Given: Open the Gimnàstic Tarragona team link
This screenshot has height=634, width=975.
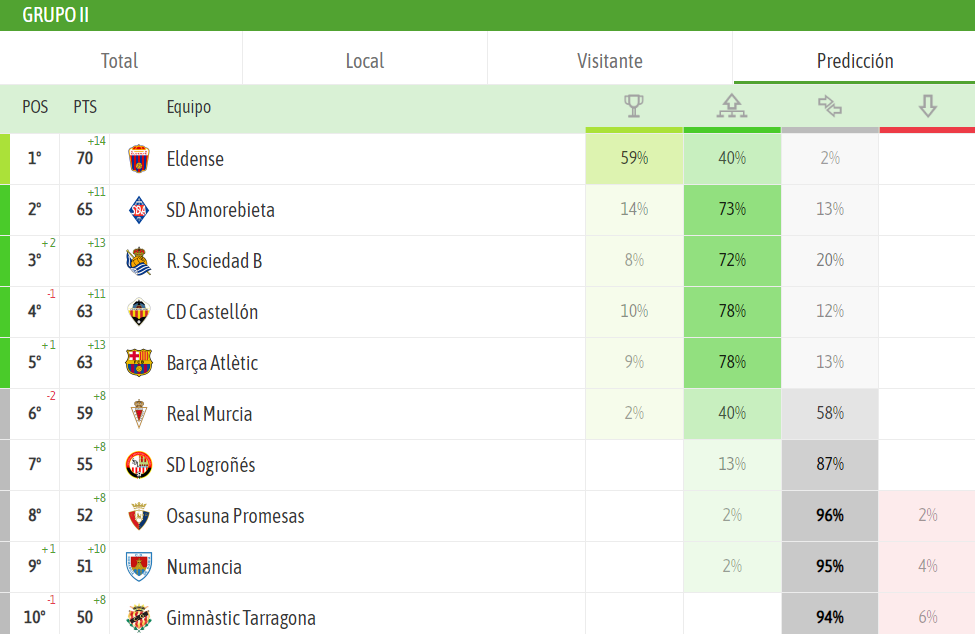Looking at the screenshot, I should coord(241,618).
